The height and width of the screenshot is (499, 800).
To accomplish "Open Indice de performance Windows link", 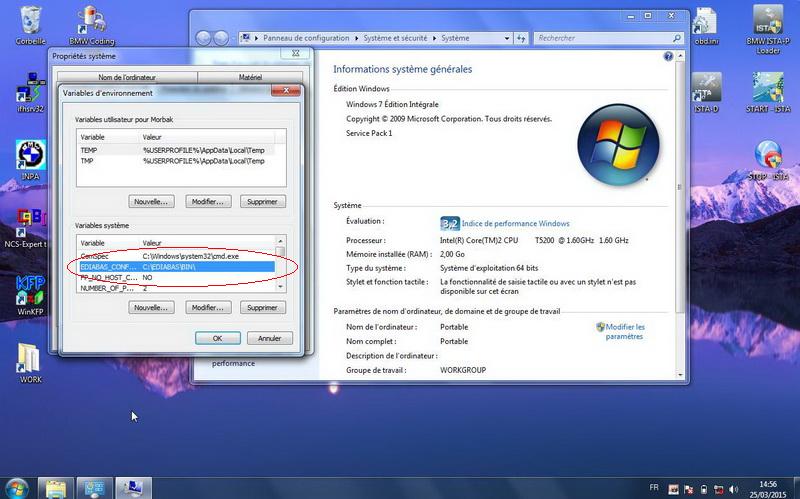I will pyautogui.click(x=515, y=223).
